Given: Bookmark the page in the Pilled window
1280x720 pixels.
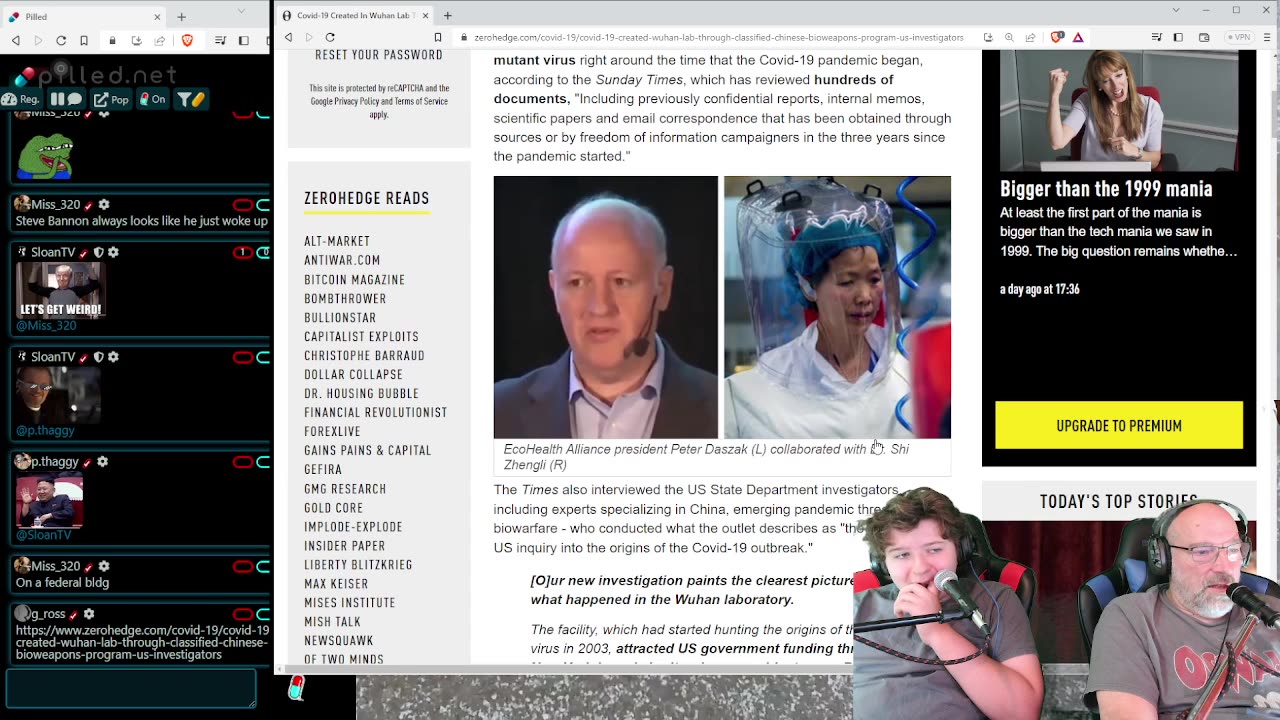Looking at the screenshot, I should click(84, 40).
